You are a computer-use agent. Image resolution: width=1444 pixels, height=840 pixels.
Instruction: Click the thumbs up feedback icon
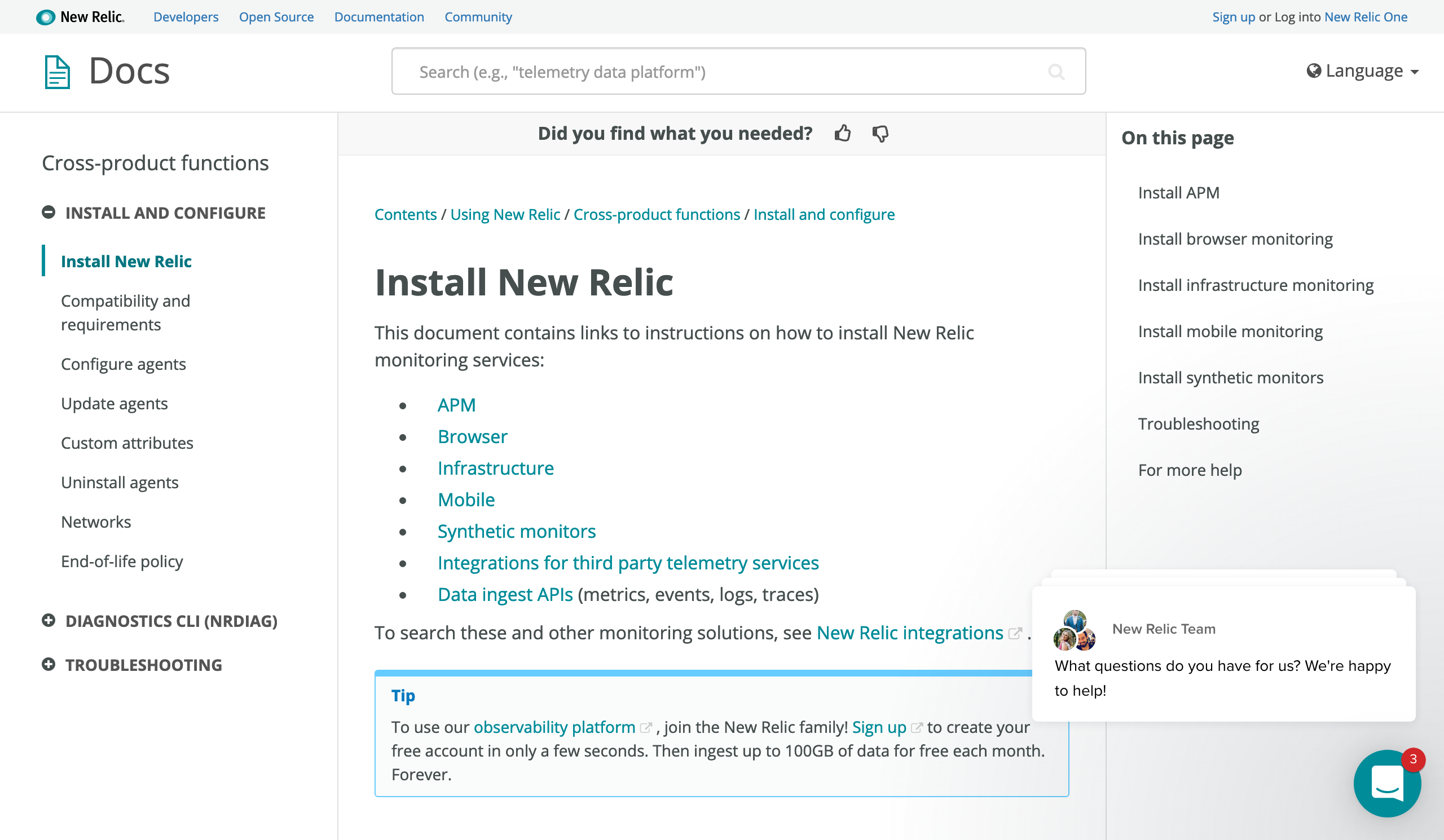point(842,134)
